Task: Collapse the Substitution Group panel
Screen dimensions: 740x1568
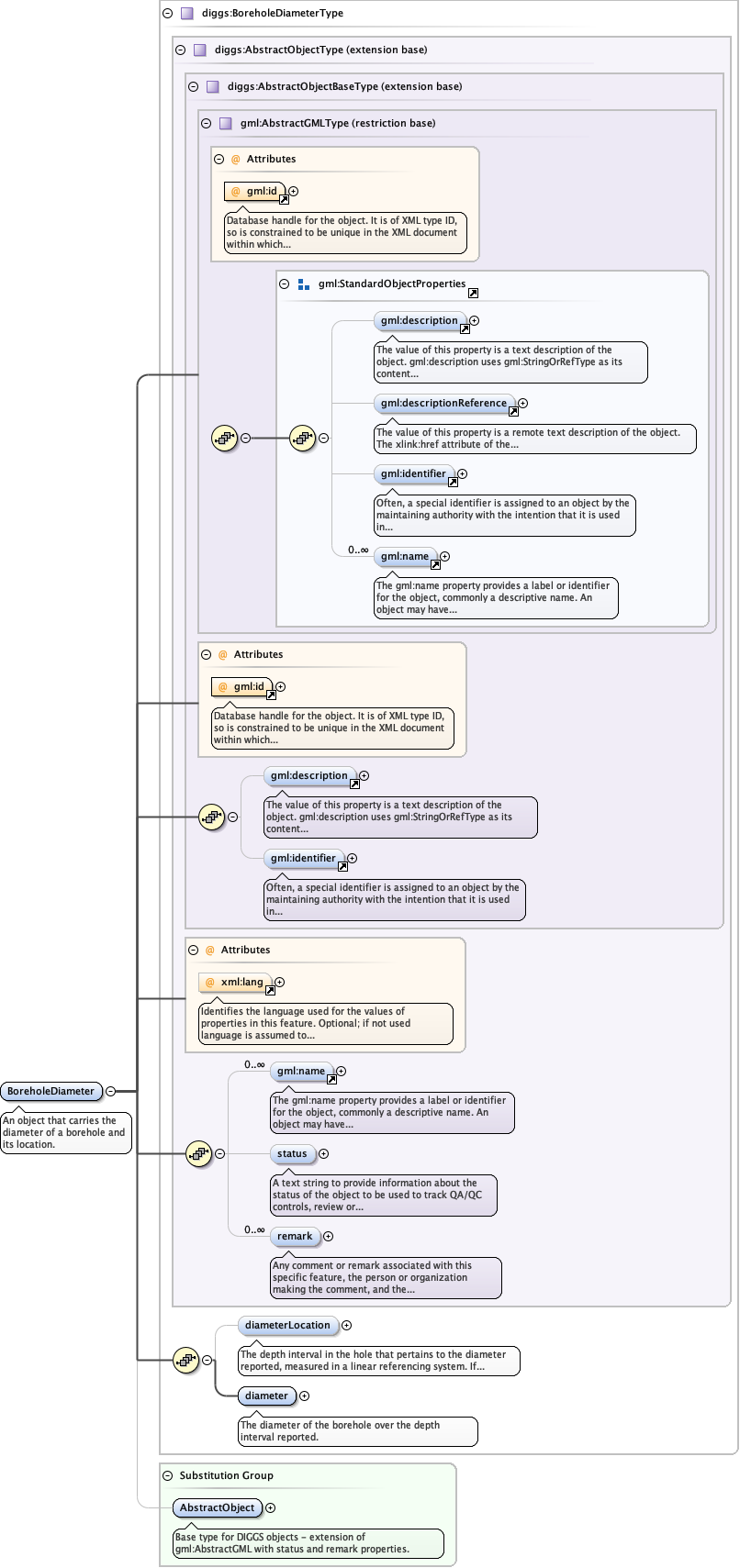Action: (168, 1475)
